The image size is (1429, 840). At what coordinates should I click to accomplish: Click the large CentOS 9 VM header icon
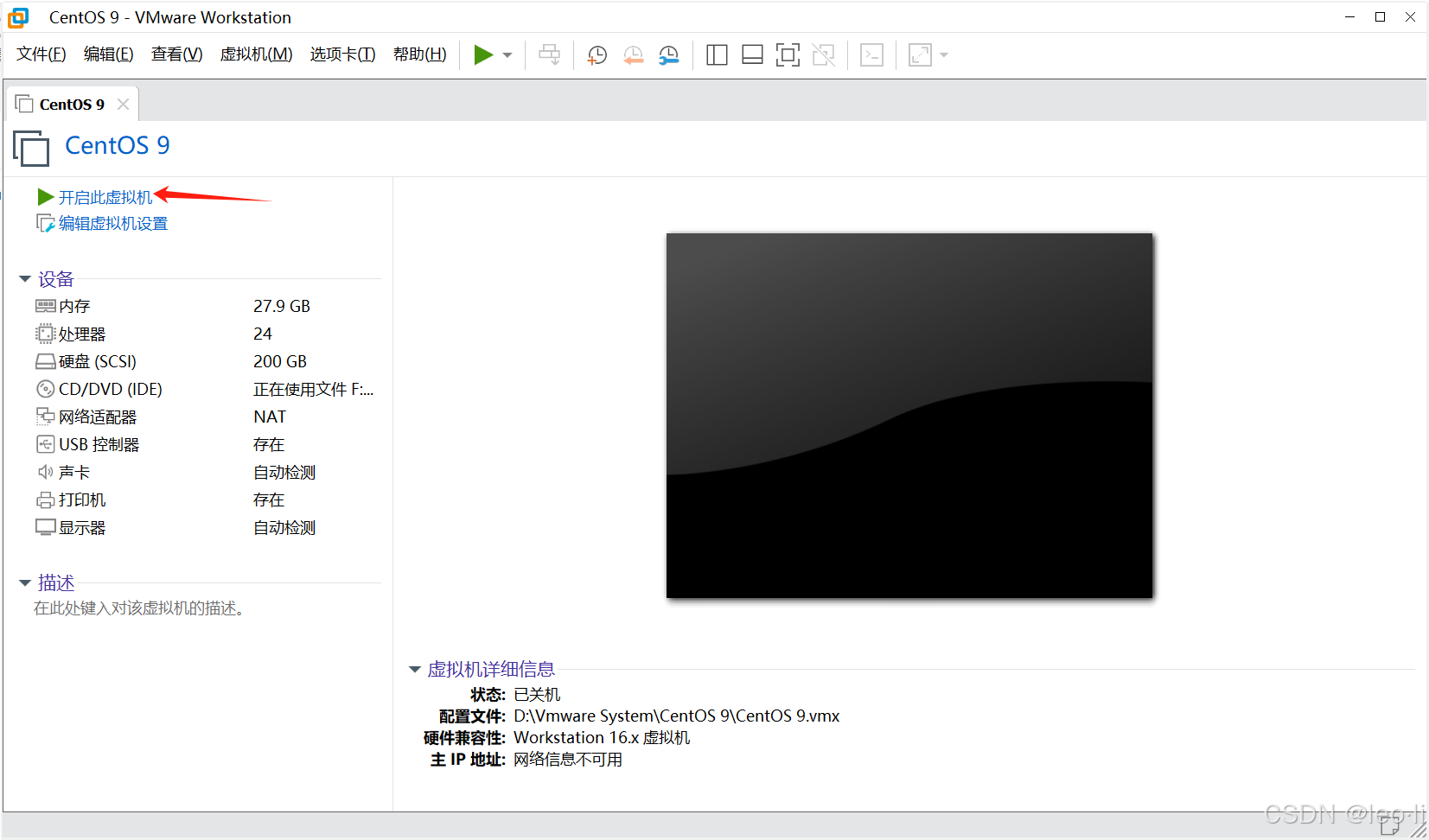click(x=31, y=148)
